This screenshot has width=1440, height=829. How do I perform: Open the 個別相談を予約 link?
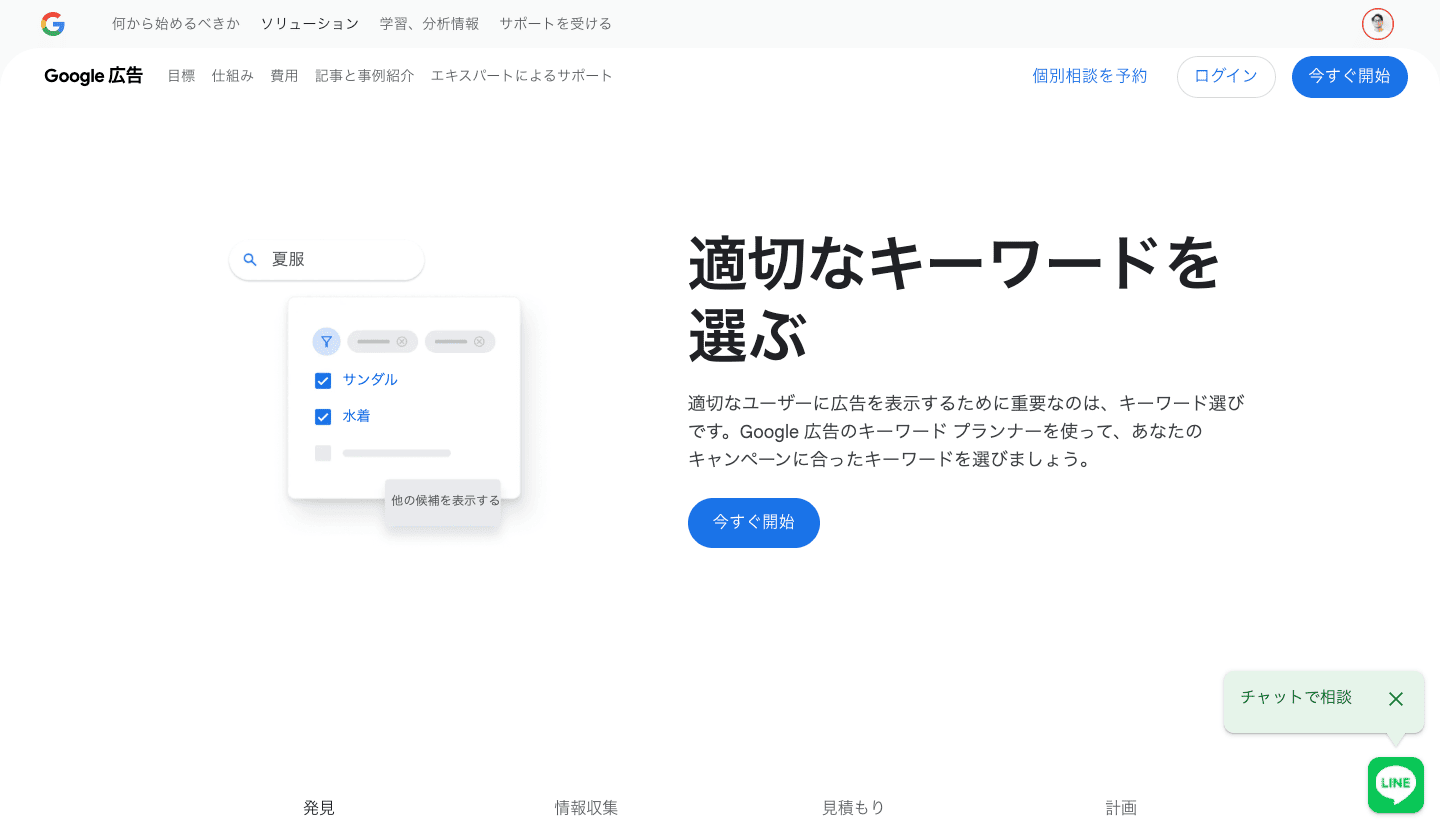pyautogui.click(x=1089, y=76)
